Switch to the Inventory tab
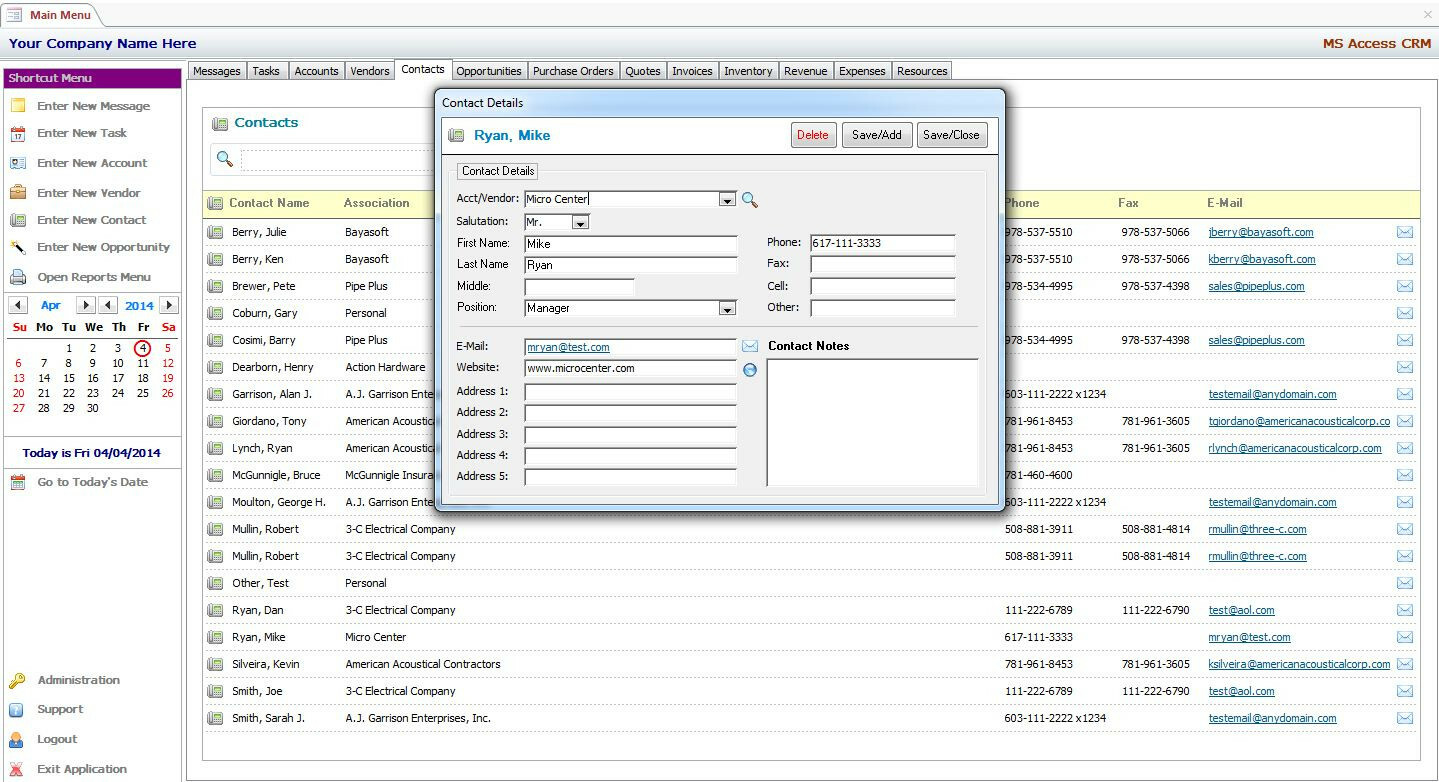Image resolution: width=1439 pixels, height=782 pixels. tap(748, 71)
